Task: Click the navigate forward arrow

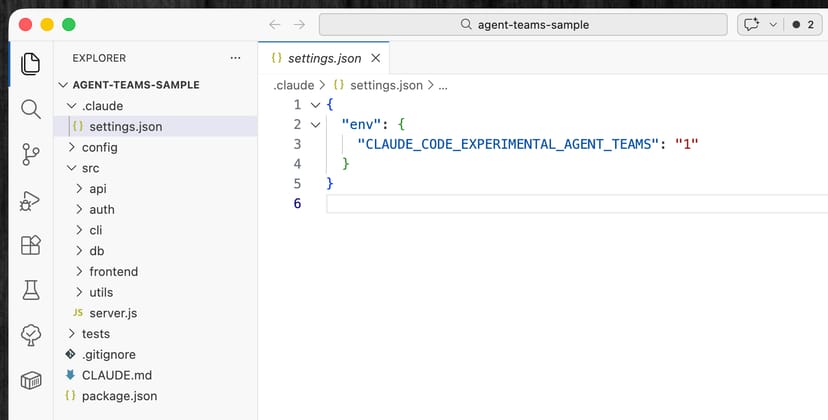Action: [299, 25]
